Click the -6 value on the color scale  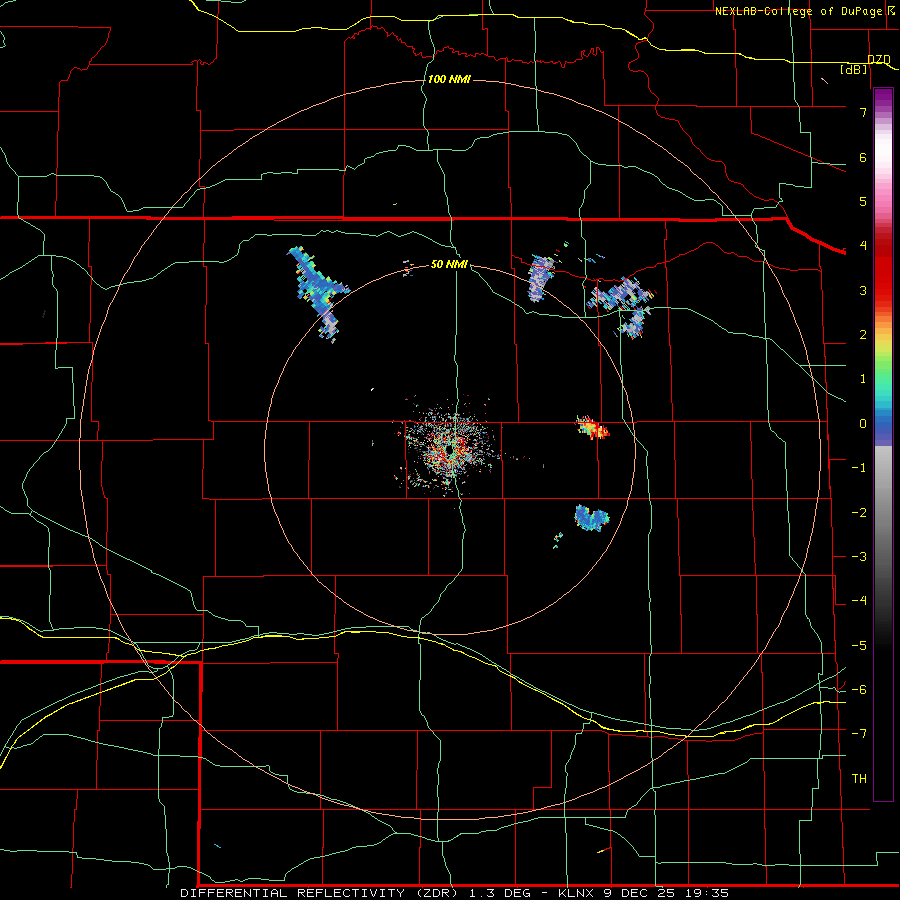859,690
